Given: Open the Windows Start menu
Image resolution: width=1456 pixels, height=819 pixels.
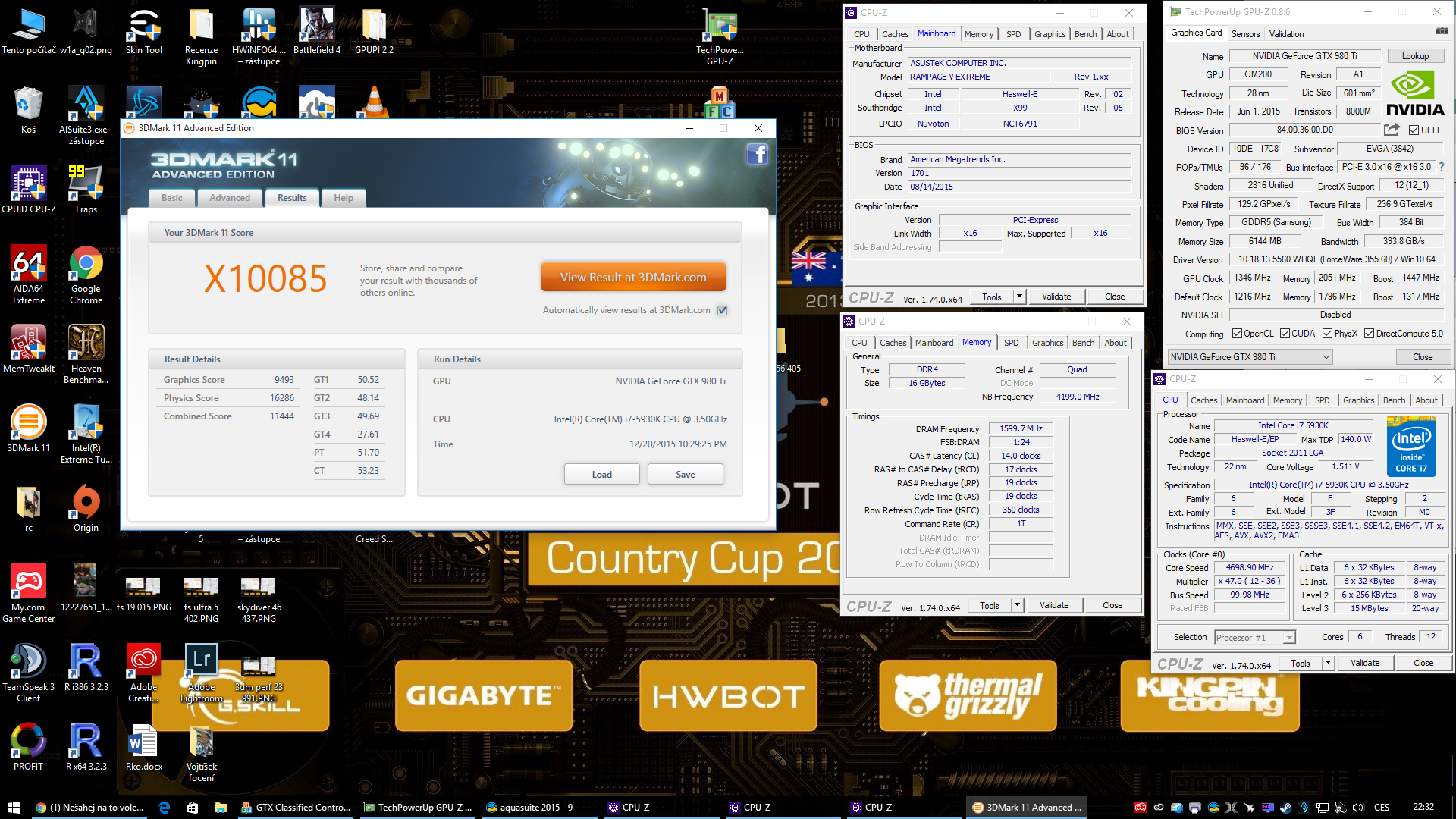Looking at the screenshot, I should [x=13, y=807].
